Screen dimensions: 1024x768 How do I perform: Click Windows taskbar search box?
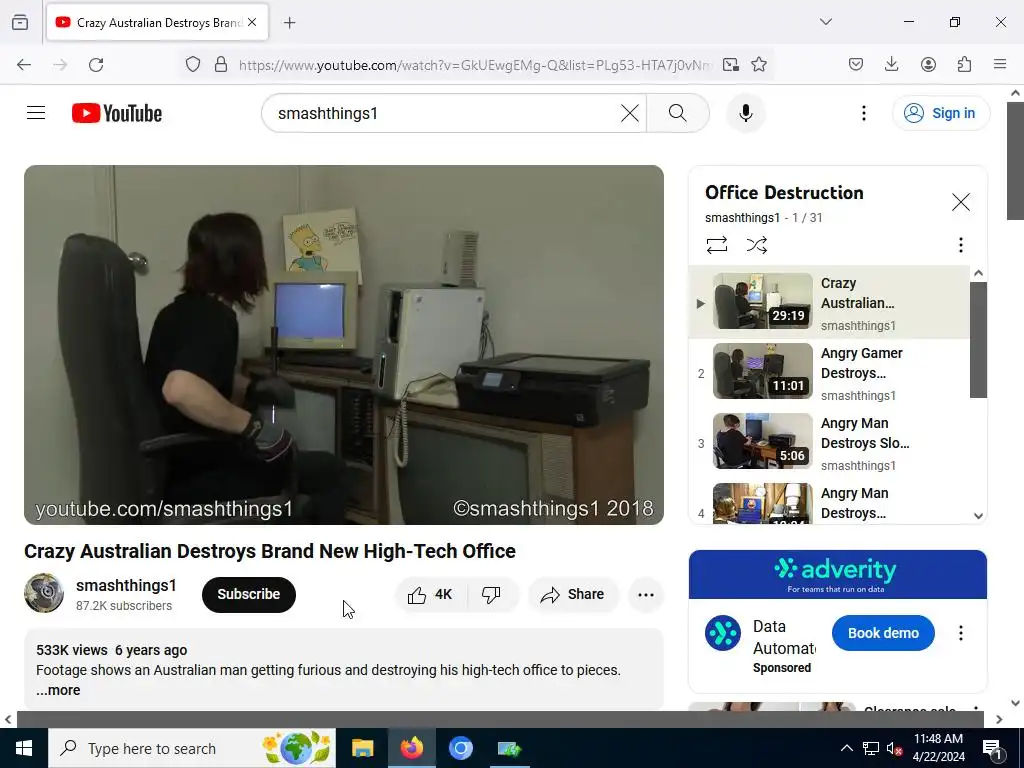point(192,748)
